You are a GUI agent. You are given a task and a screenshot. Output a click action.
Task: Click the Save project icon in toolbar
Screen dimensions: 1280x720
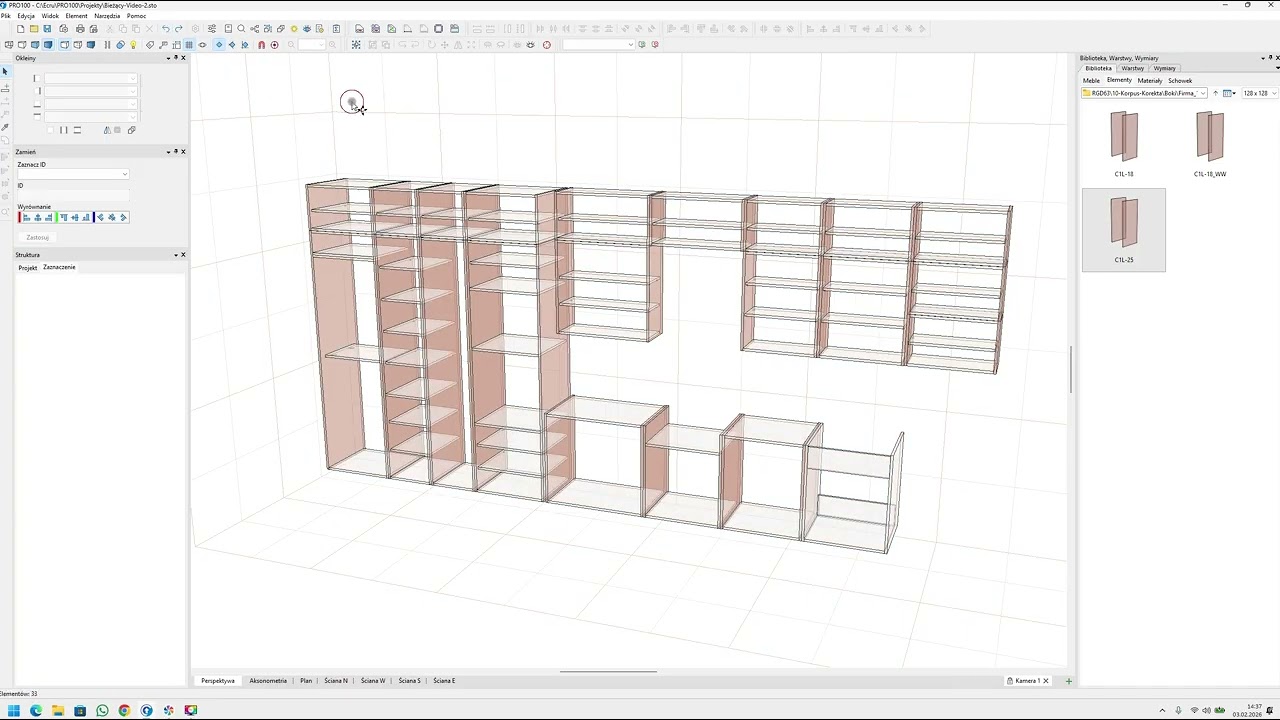(47, 29)
